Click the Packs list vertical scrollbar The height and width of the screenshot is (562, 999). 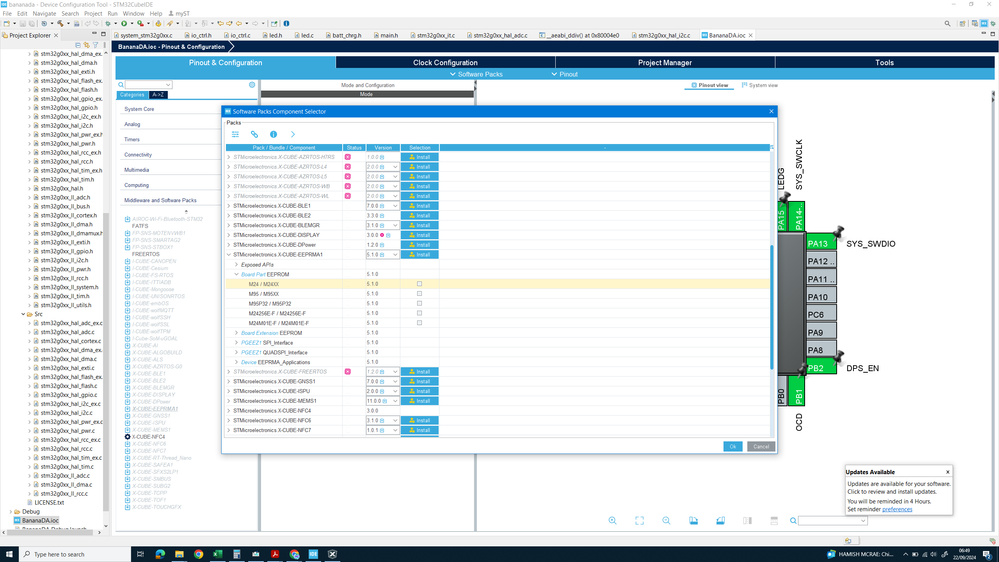772,306
